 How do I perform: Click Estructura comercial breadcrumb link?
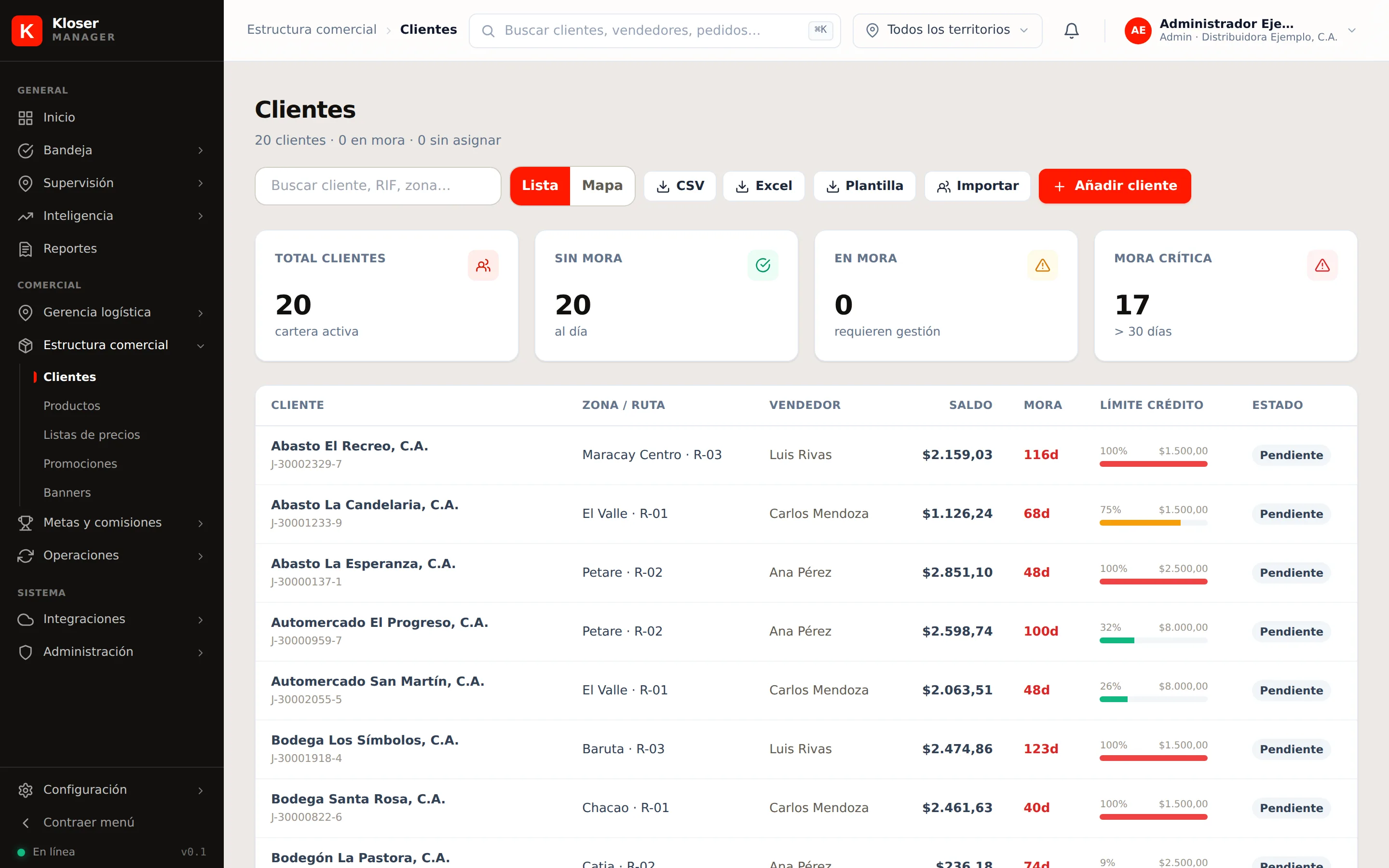coord(312,30)
